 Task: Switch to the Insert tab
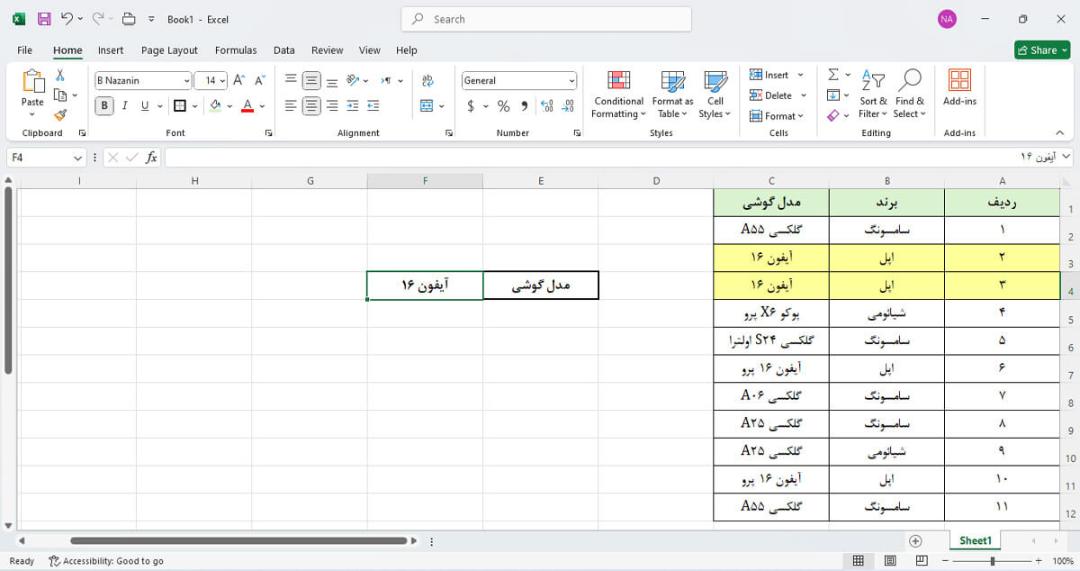pos(110,50)
